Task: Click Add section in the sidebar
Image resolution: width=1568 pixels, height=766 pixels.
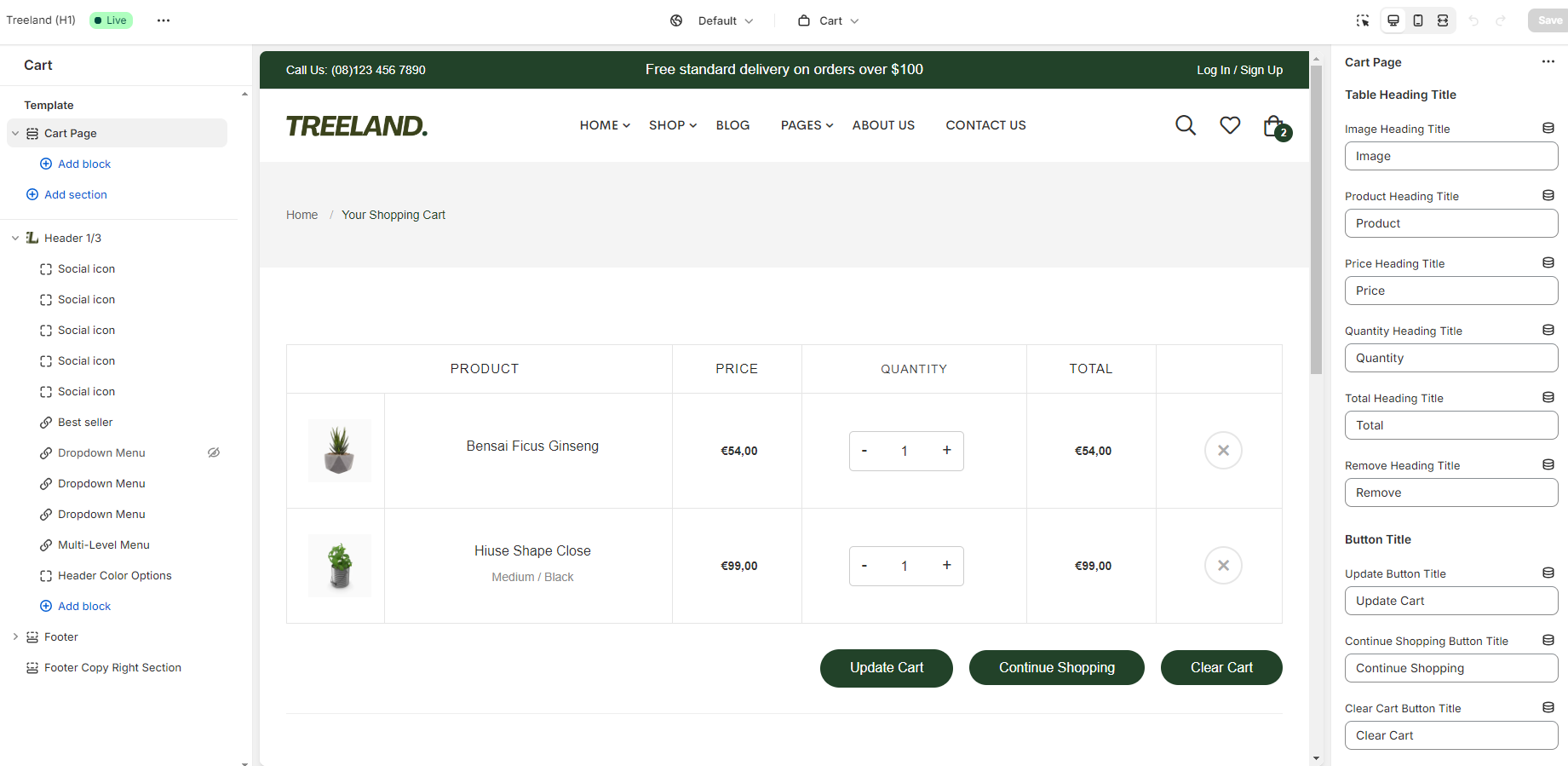Action: pyautogui.click(x=66, y=194)
